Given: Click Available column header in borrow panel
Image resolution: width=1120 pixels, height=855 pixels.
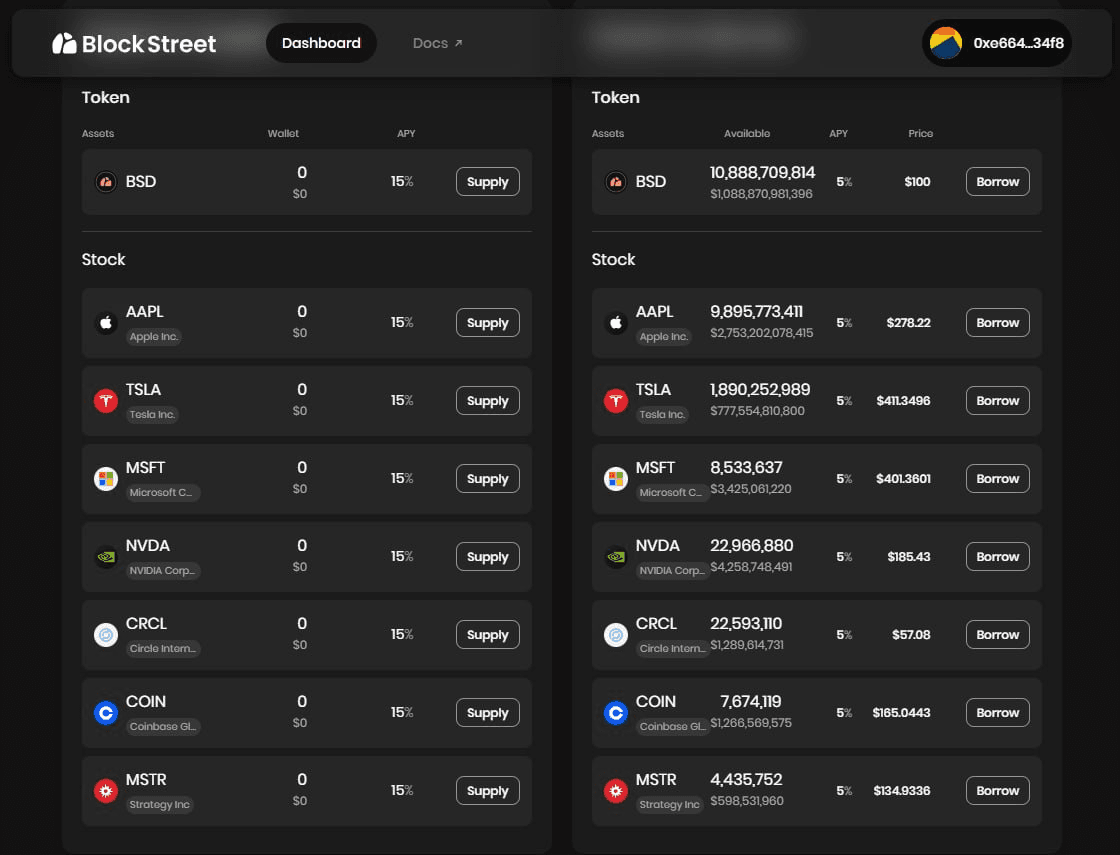Looking at the screenshot, I should click(747, 134).
